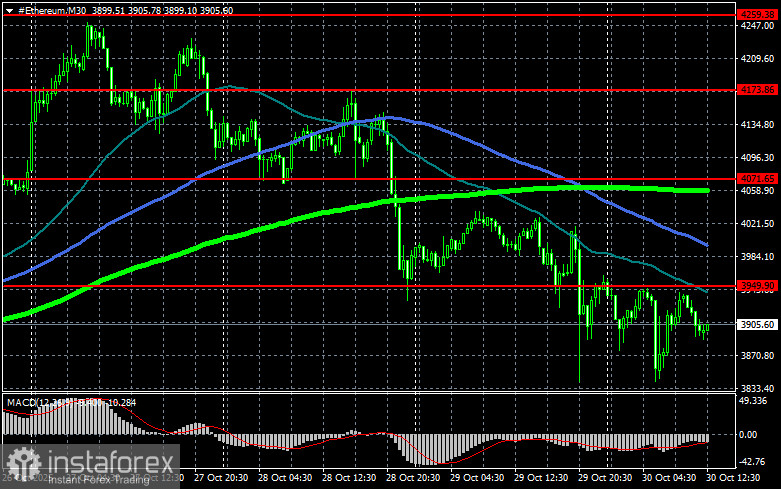781x489 pixels.
Task: Click the 49.336 MACD scale value
Action: click(754, 401)
